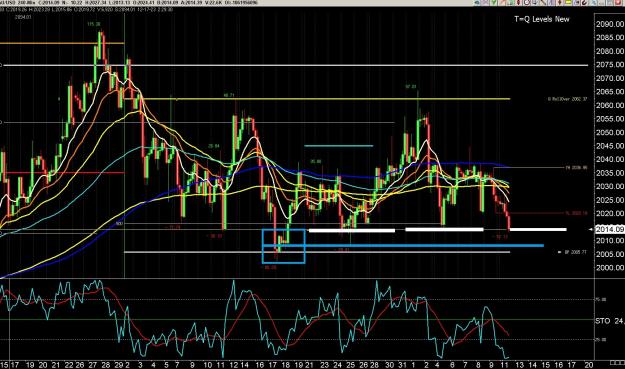
Task: Click the 2070.00 price axis label
Action: coord(610,78)
